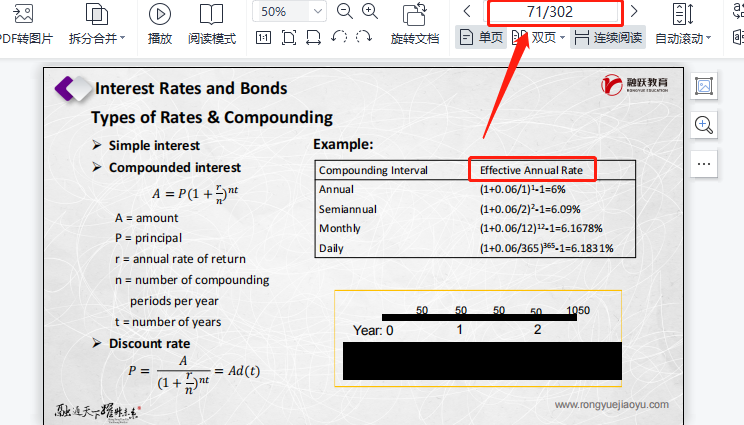
Task: Click the rotate document icon
Action: 415,14
